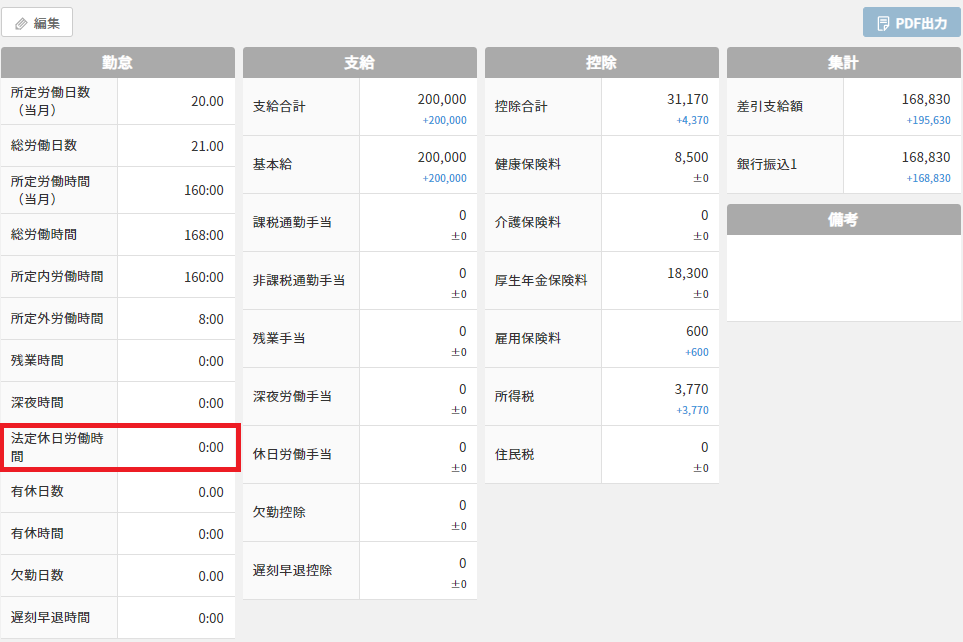Click the 健康保険料 value 8,500
This screenshot has height=642, width=963.
tap(691, 157)
